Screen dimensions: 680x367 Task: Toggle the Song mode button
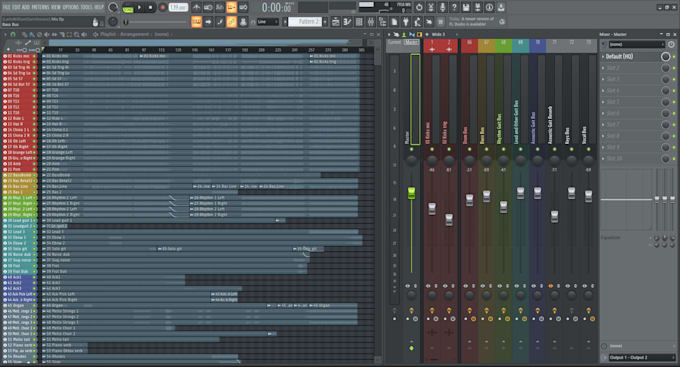(128, 9)
